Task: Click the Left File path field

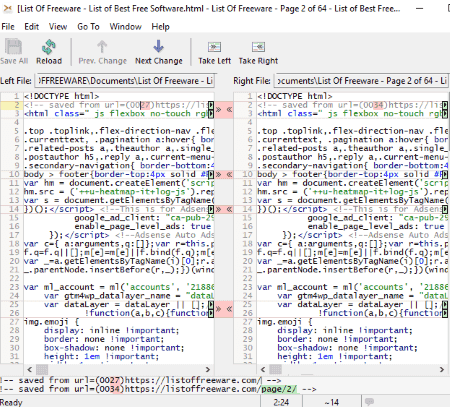Action: click(x=125, y=81)
